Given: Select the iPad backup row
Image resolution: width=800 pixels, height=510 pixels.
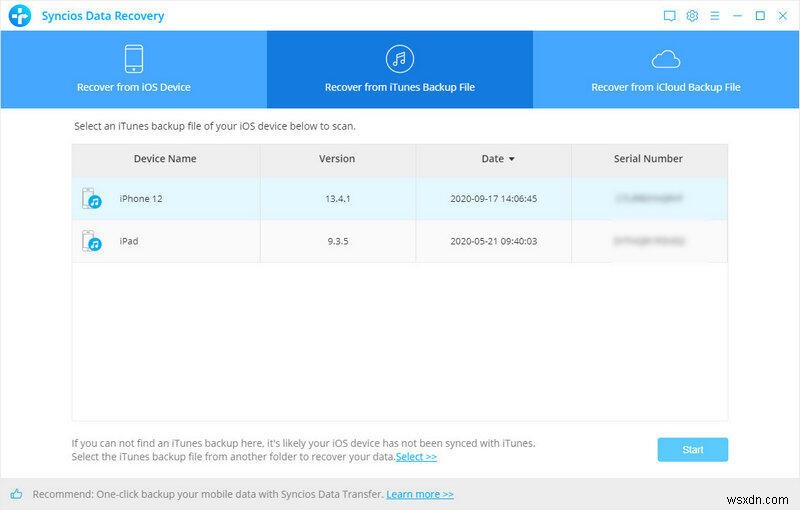Looking at the screenshot, I should pyautogui.click(x=400, y=241).
